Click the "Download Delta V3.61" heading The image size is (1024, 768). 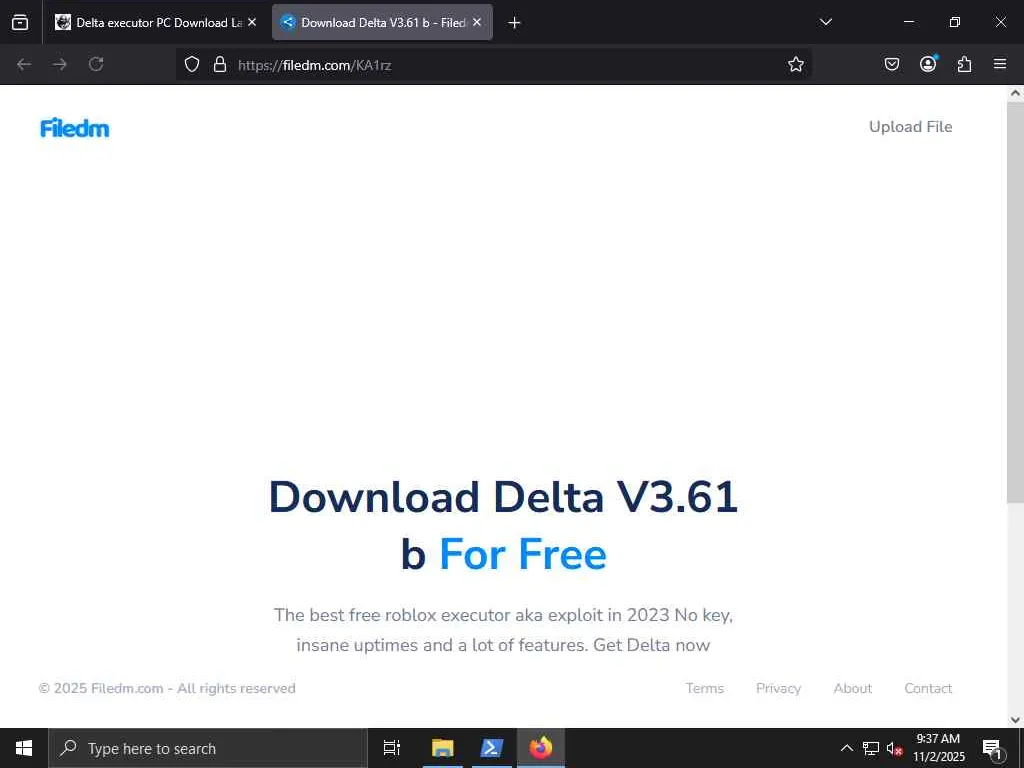(x=504, y=497)
